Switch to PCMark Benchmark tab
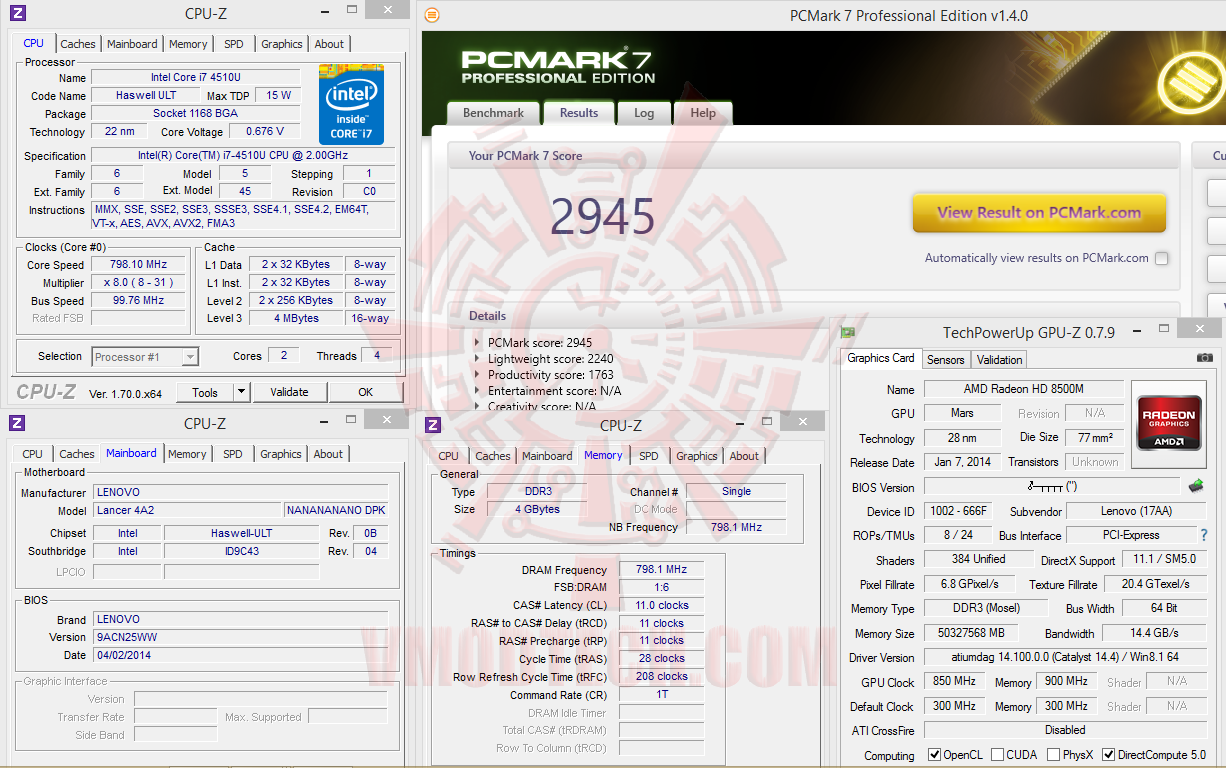Image resolution: width=1226 pixels, height=768 pixels. (493, 113)
